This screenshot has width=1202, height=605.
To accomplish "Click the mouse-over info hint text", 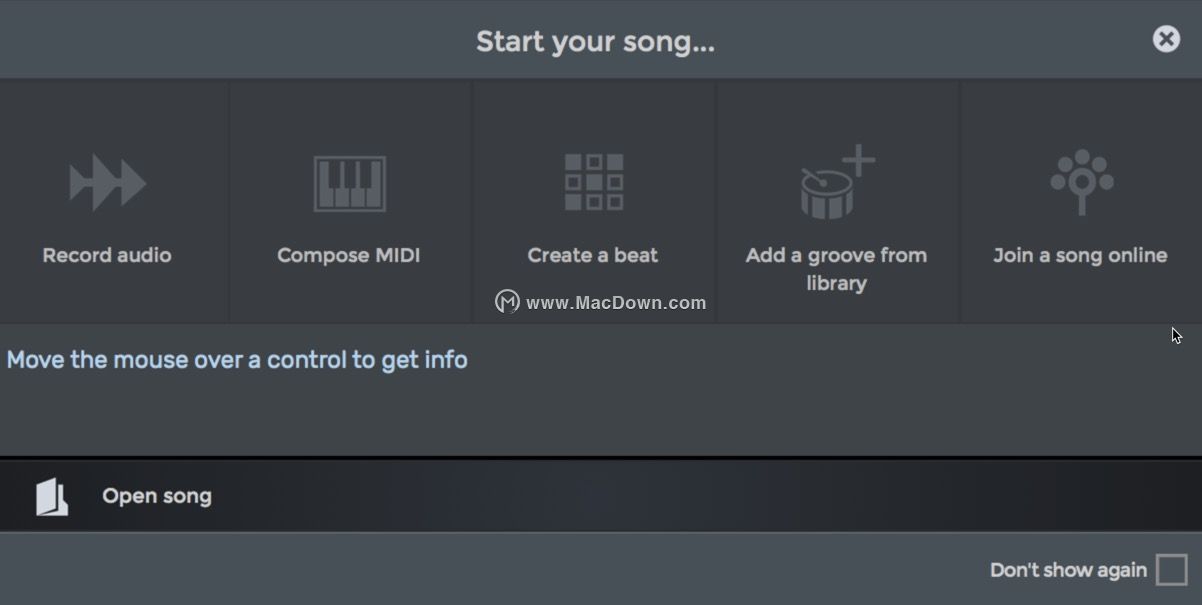I will tap(237, 360).
